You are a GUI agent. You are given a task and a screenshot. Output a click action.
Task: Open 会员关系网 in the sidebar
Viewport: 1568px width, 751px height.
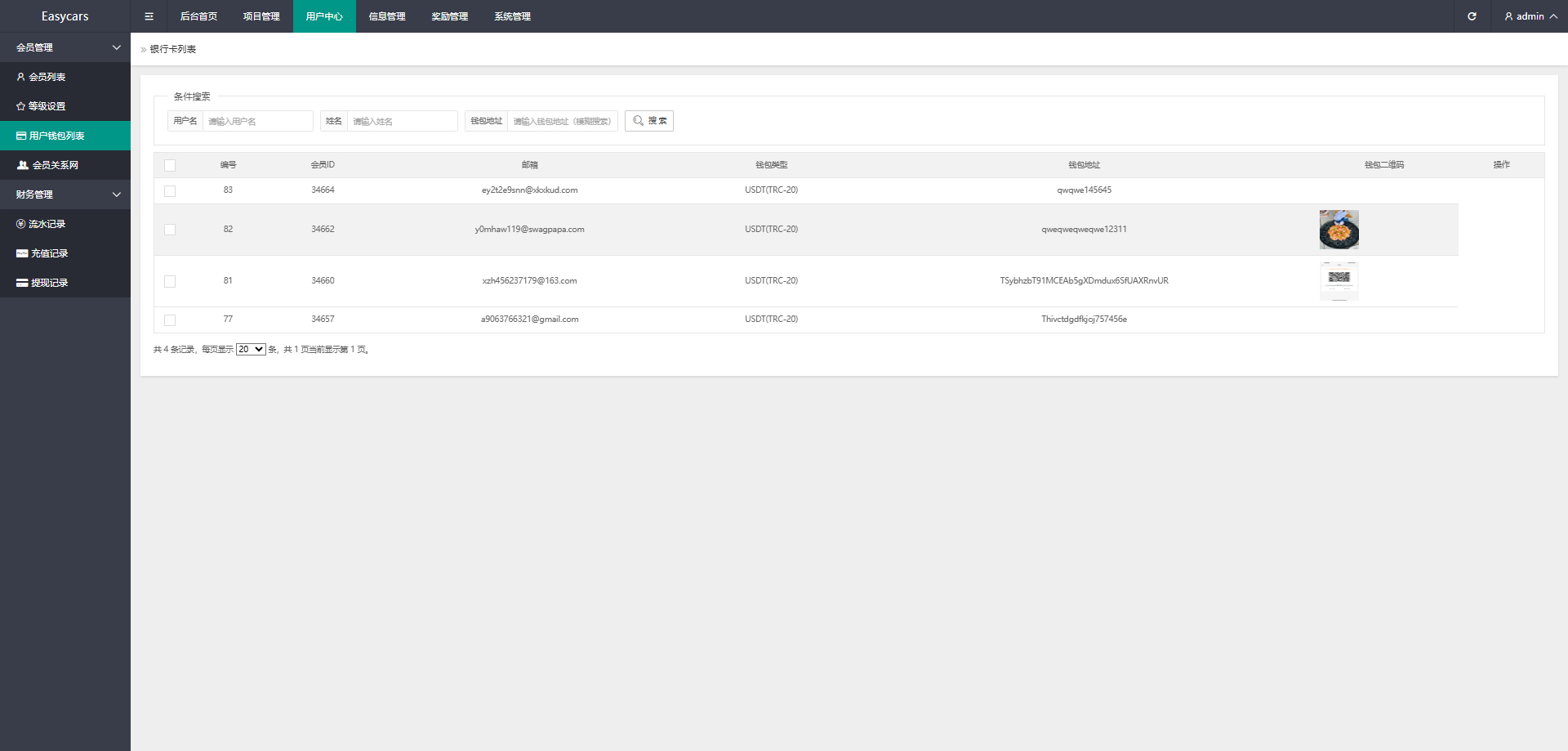55,165
